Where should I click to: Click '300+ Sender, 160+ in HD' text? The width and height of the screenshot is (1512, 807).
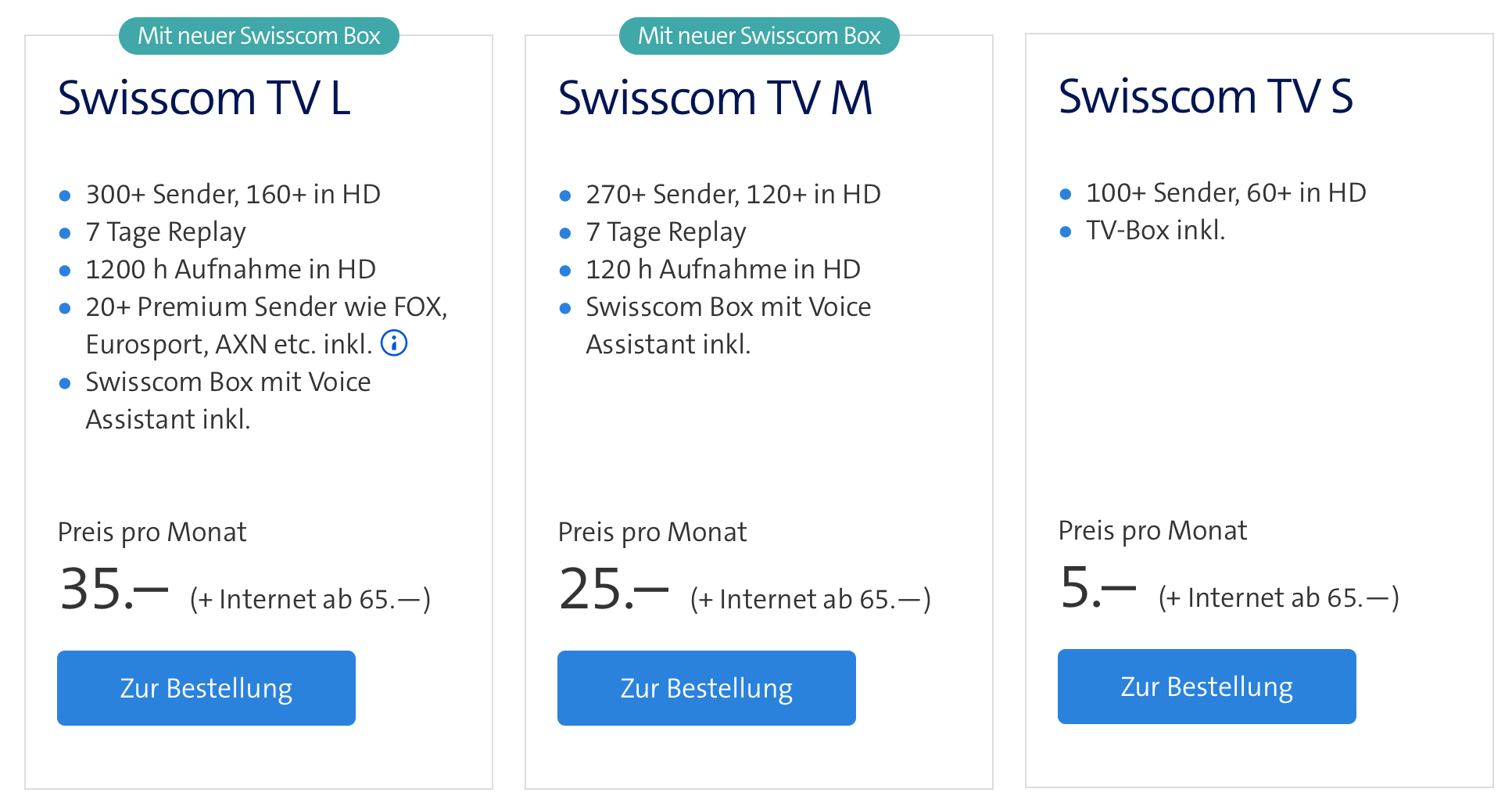point(233,194)
